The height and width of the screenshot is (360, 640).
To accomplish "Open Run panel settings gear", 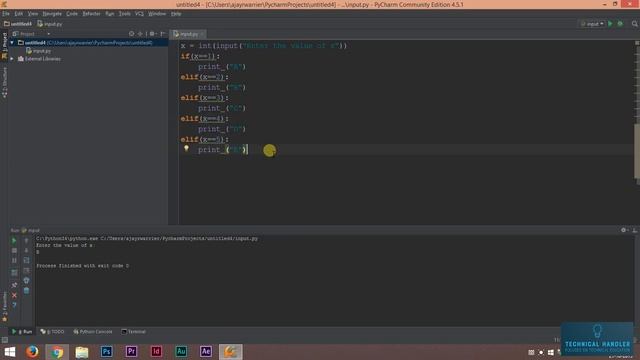I will [624, 230].
